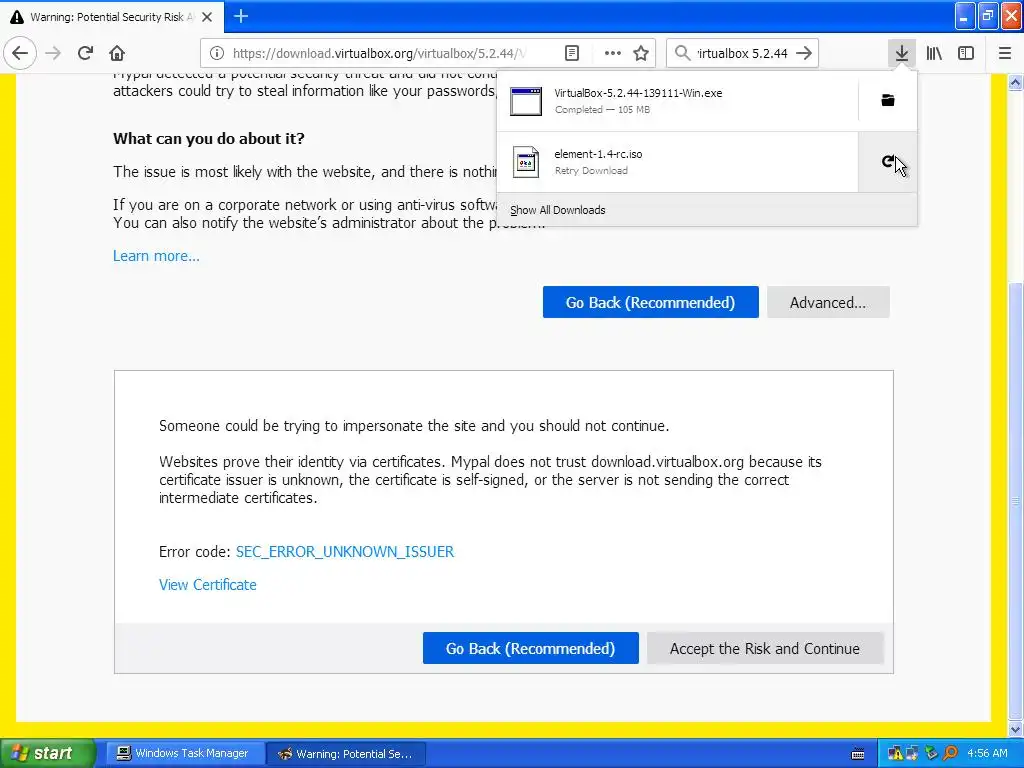
Task: Click the vertical scrollbar thumb
Action: (x=1015, y=500)
